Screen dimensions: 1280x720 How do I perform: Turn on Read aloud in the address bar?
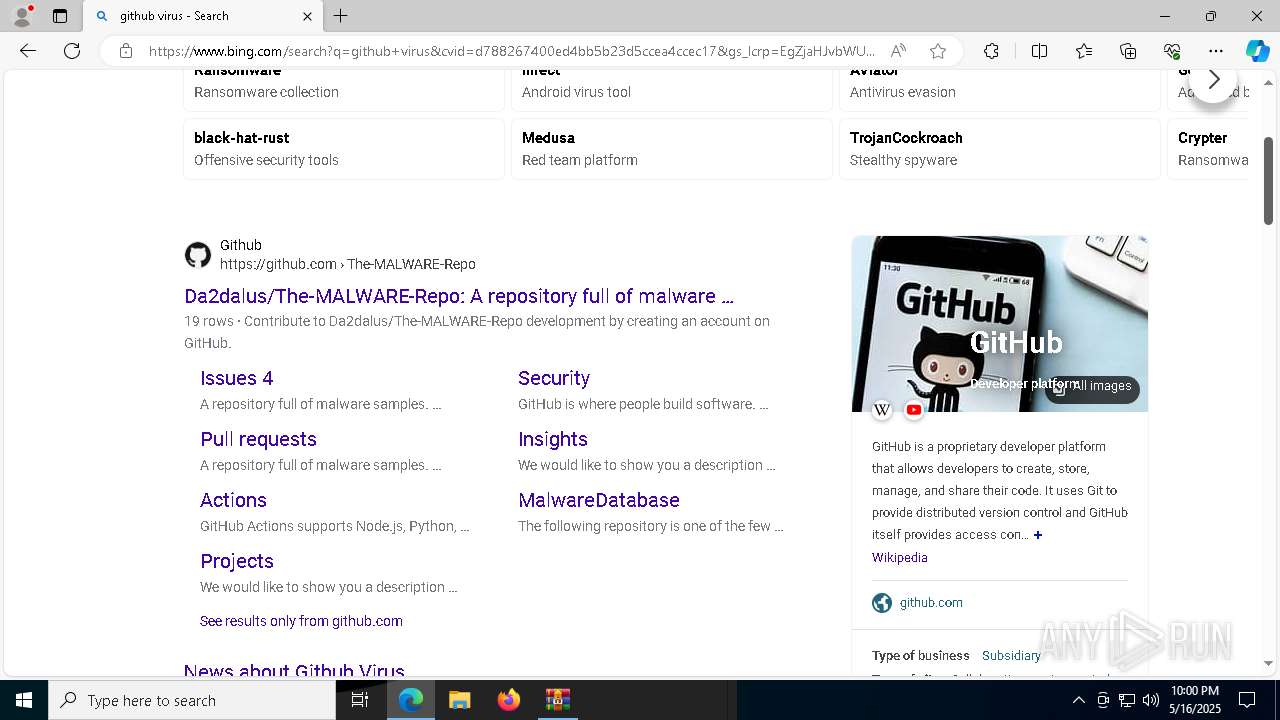pyautogui.click(x=898, y=51)
